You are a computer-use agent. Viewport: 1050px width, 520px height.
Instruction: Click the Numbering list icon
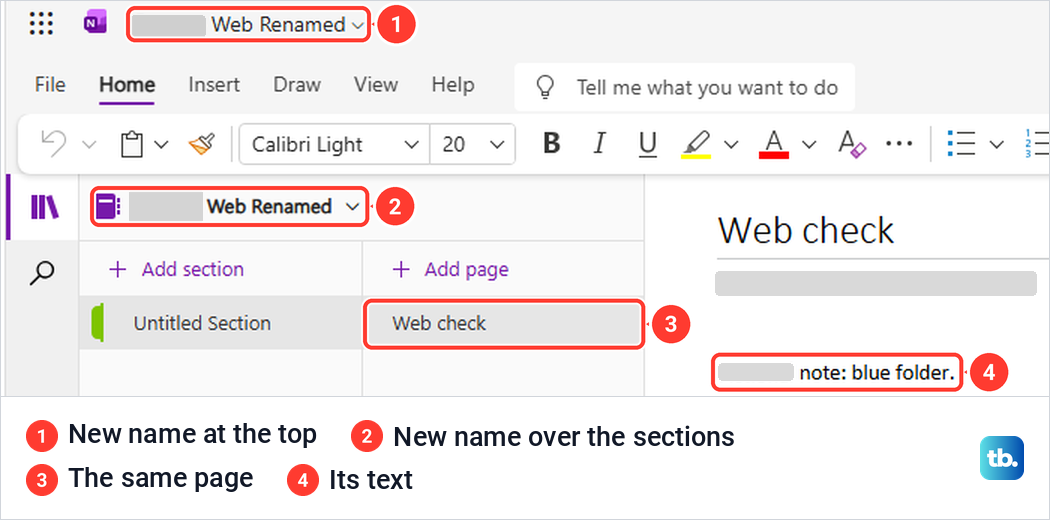1037,144
